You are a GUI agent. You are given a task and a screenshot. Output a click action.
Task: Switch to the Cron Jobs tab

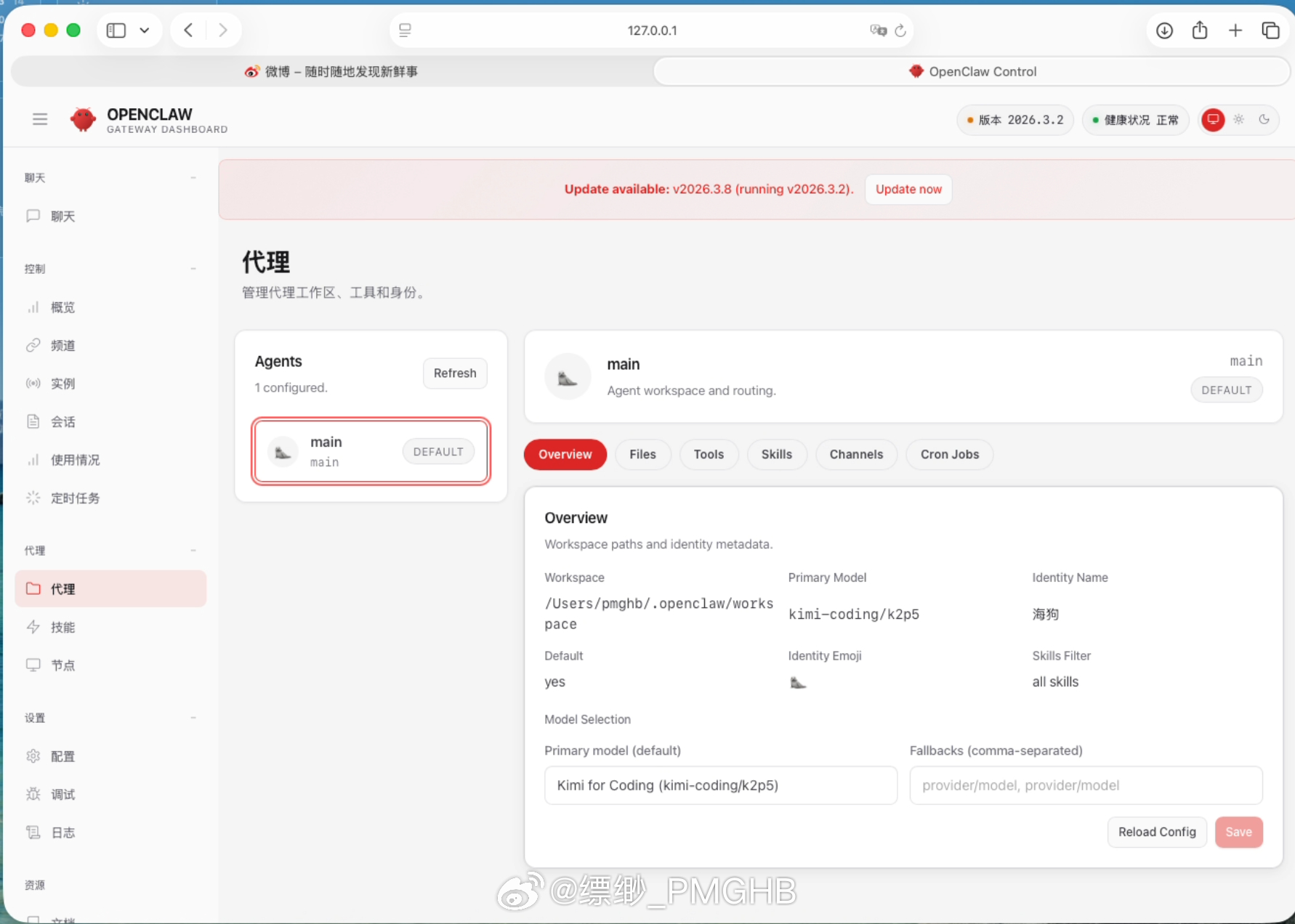tap(949, 454)
